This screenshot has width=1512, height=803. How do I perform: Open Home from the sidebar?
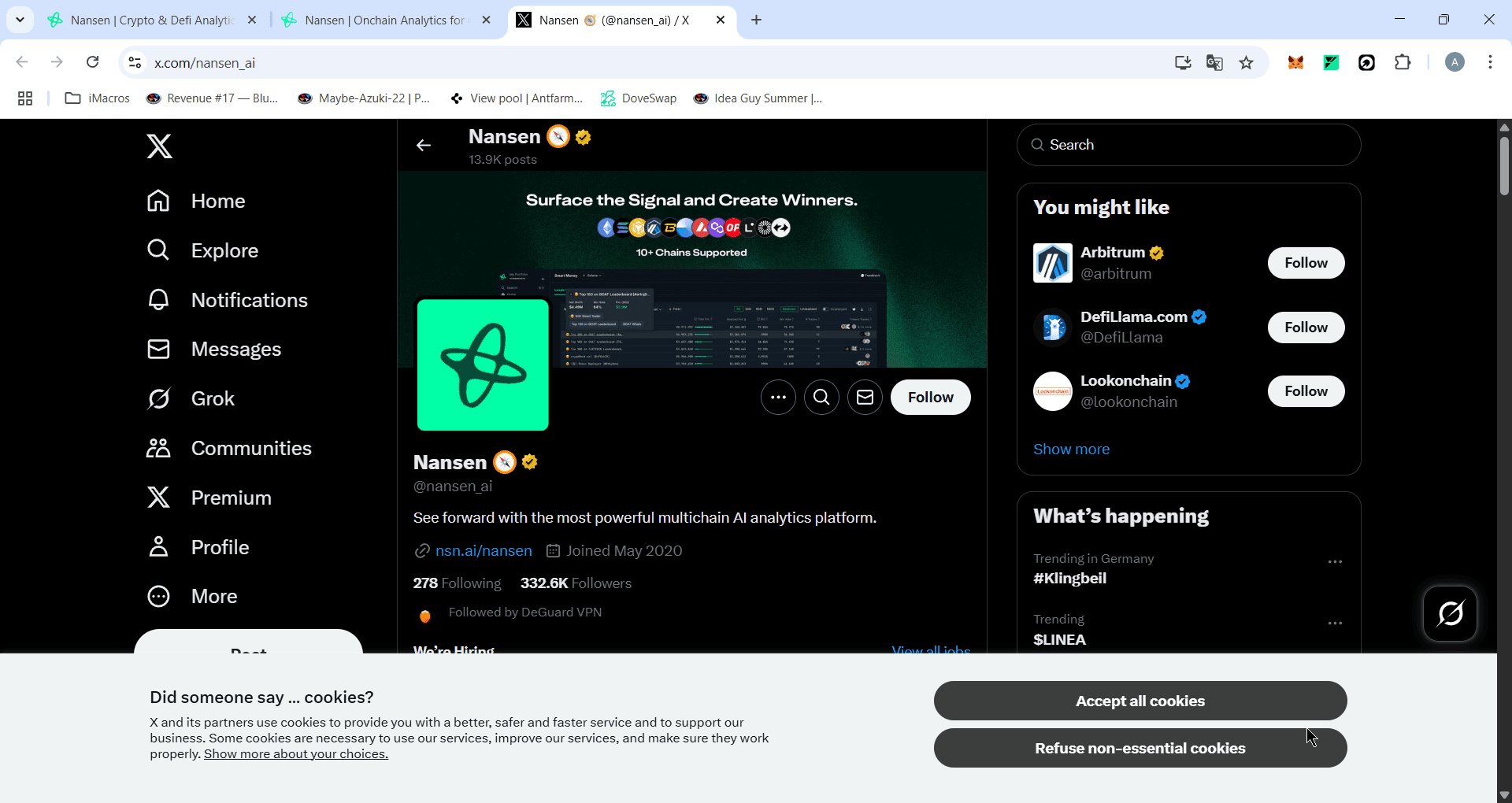click(x=196, y=202)
